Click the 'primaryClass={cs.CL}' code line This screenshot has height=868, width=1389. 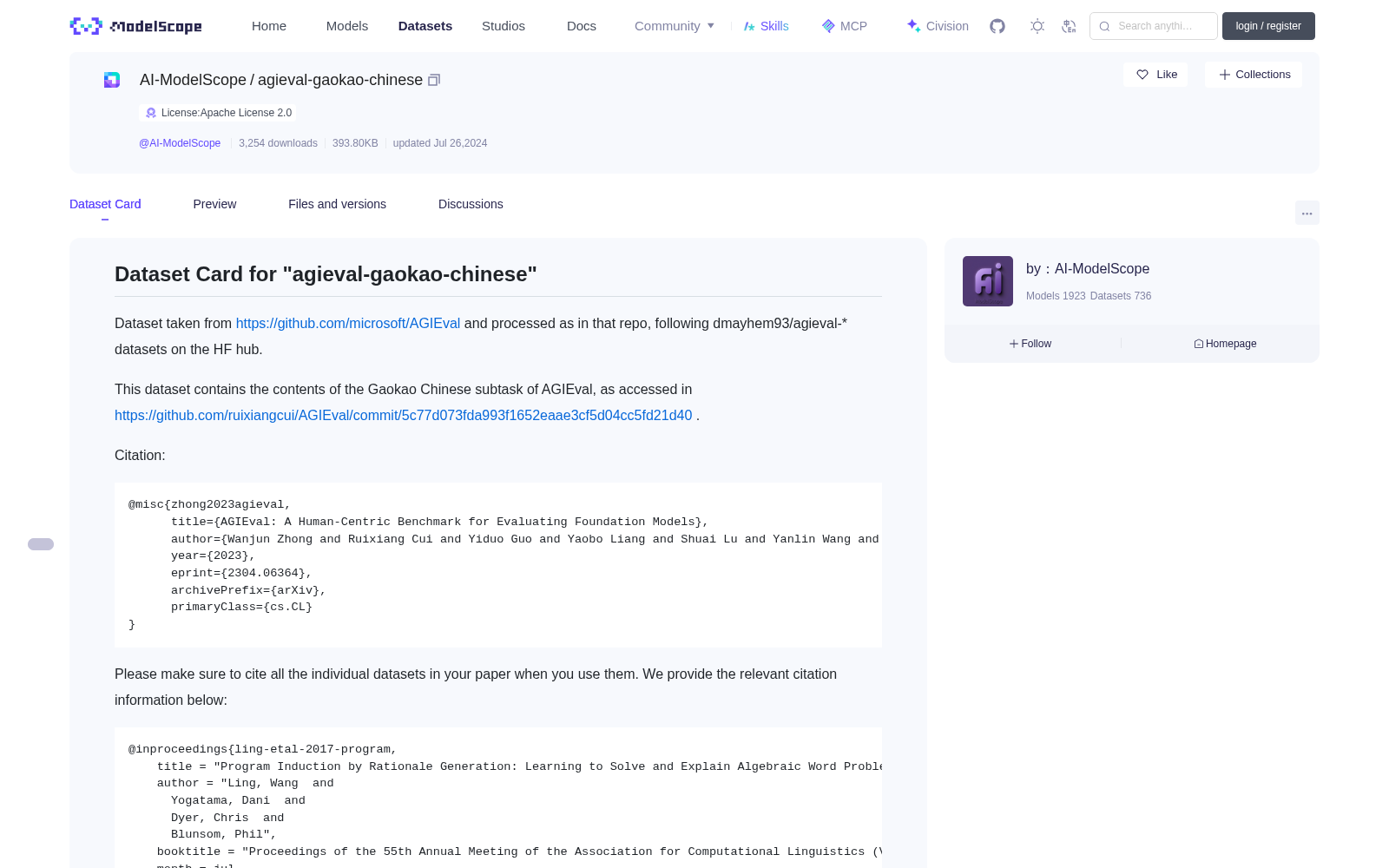[x=241, y=607]
